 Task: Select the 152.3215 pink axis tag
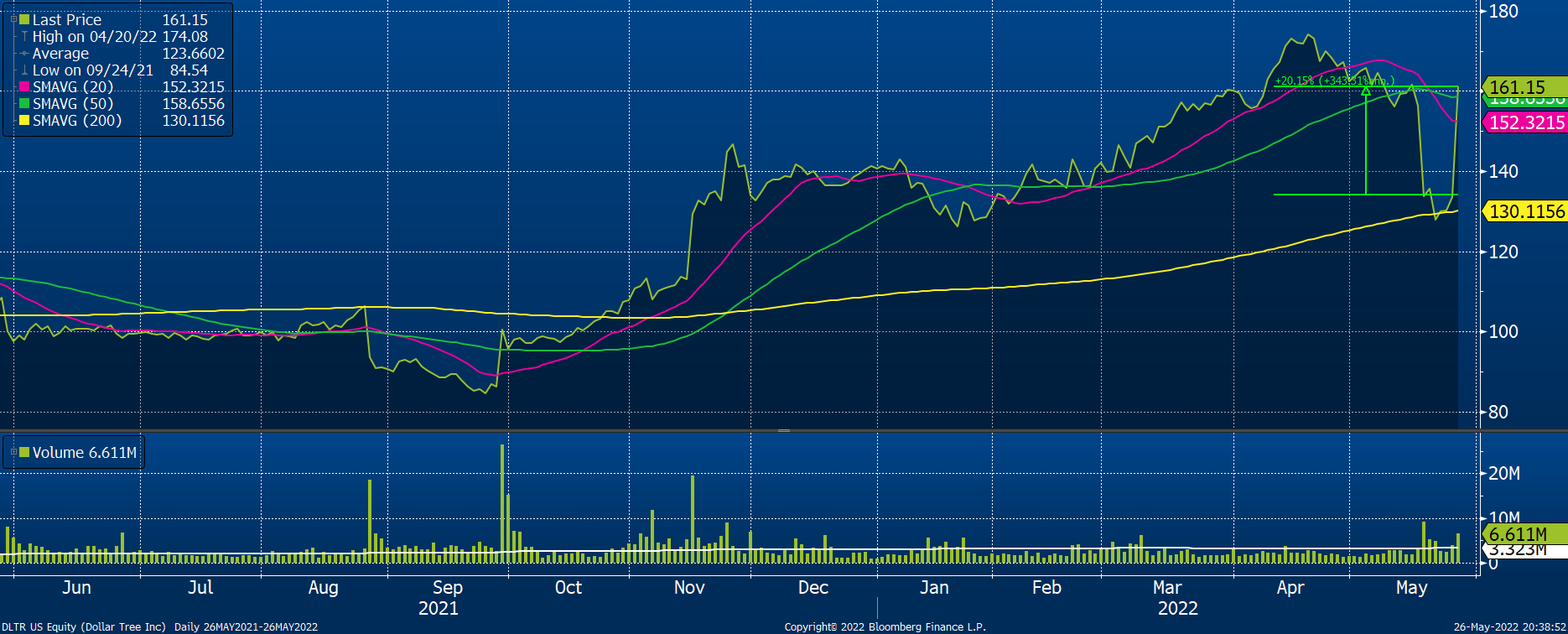click(1525, 122)
